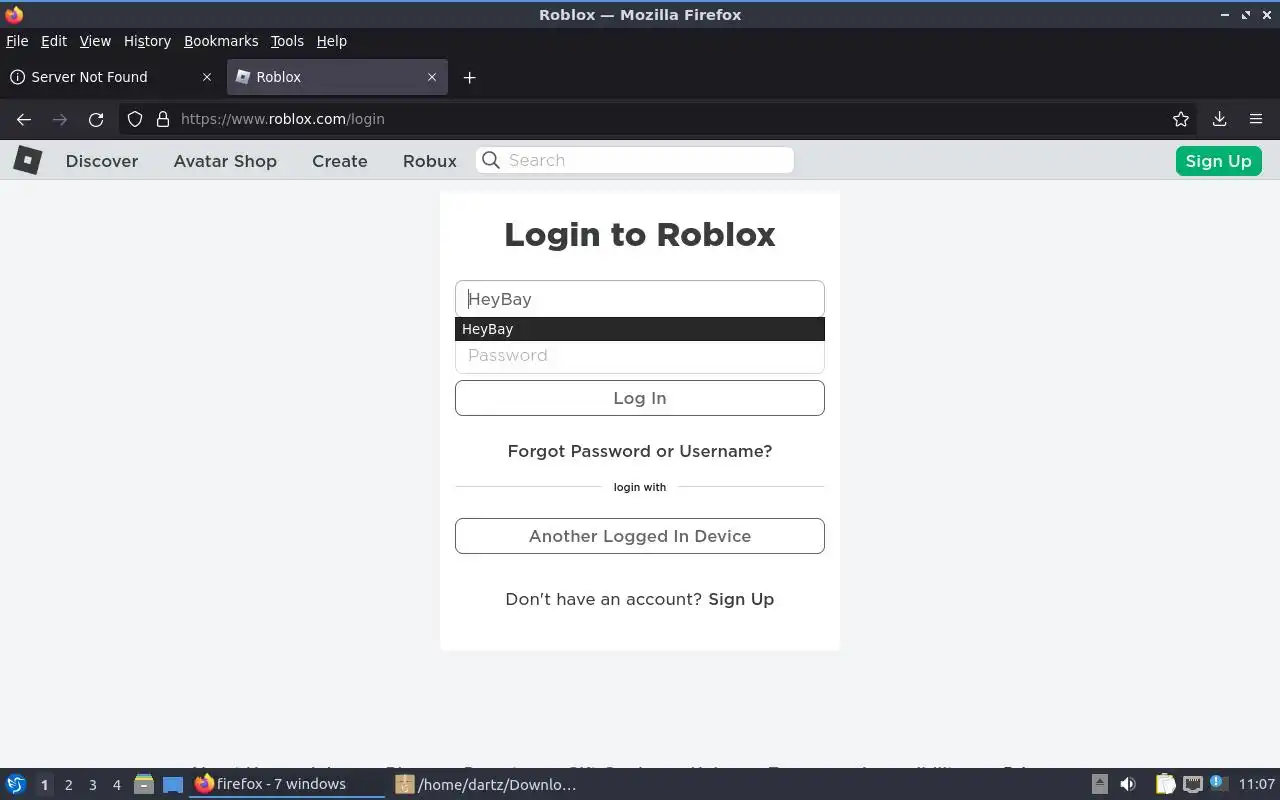Click the volume speaker tray icon
The height and width of the screenshot is (800, 1280).
tap(1128, 784)
